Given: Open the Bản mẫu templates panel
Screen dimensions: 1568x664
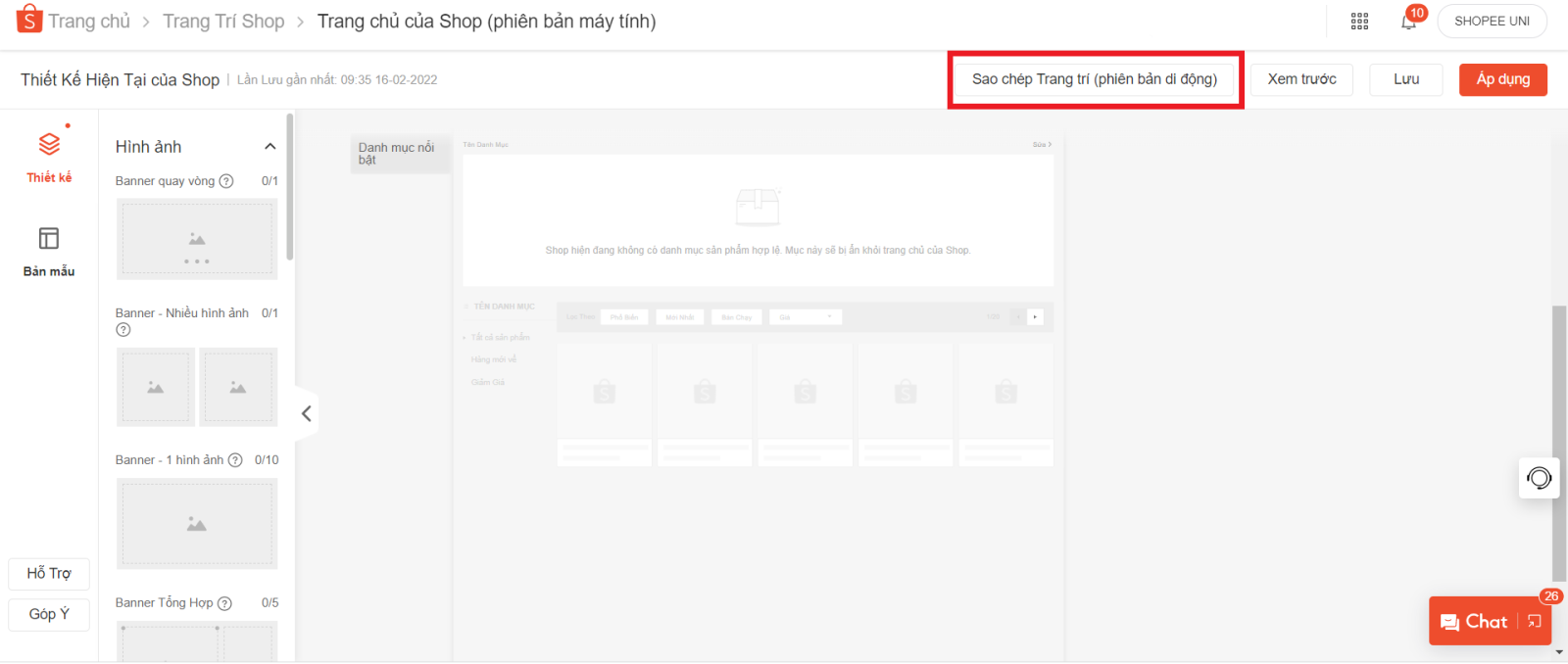Looking at the screenshot, I should [49, 251].
